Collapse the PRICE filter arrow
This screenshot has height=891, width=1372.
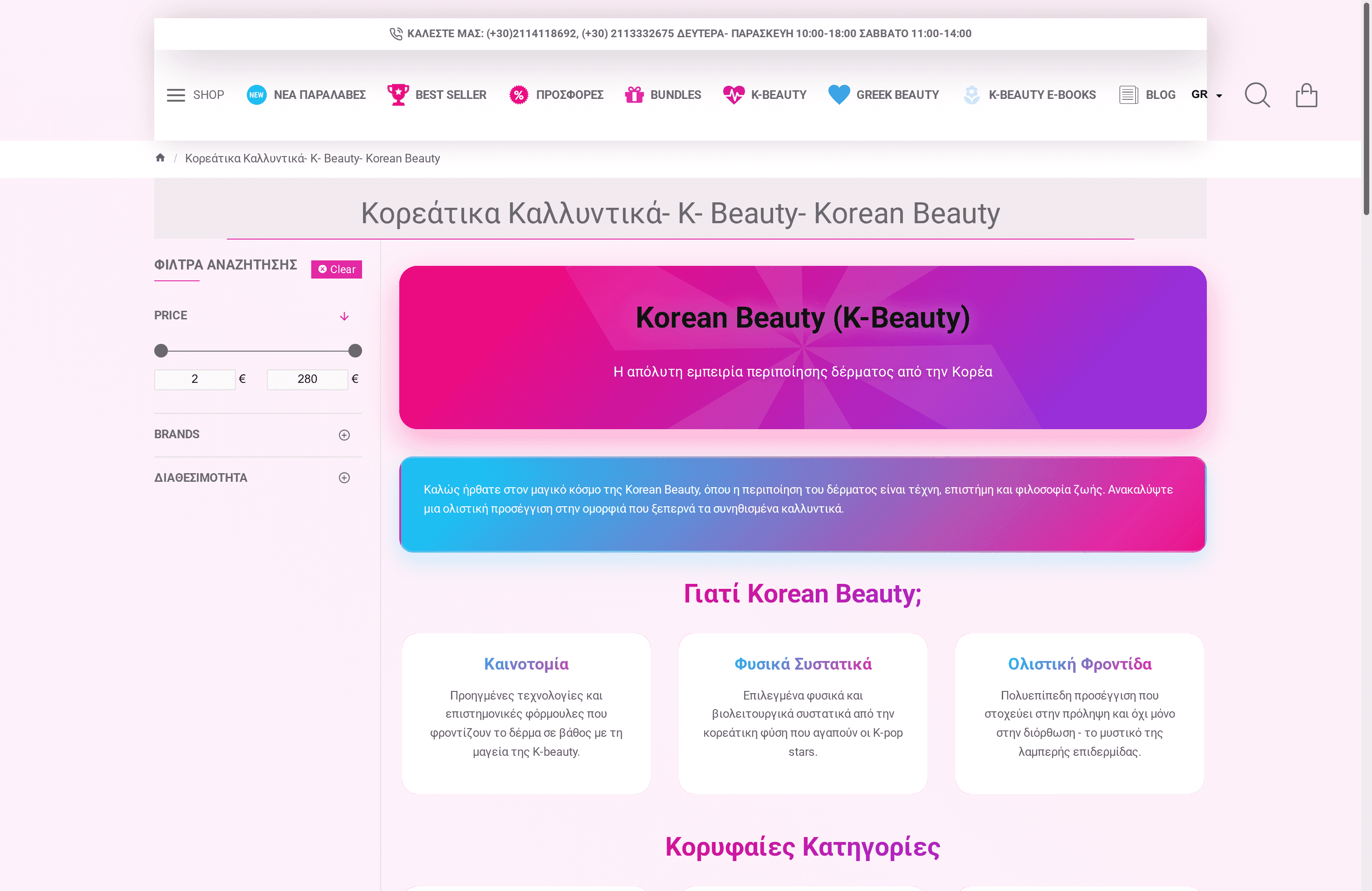pyautogui.click(x=344, y=316)
